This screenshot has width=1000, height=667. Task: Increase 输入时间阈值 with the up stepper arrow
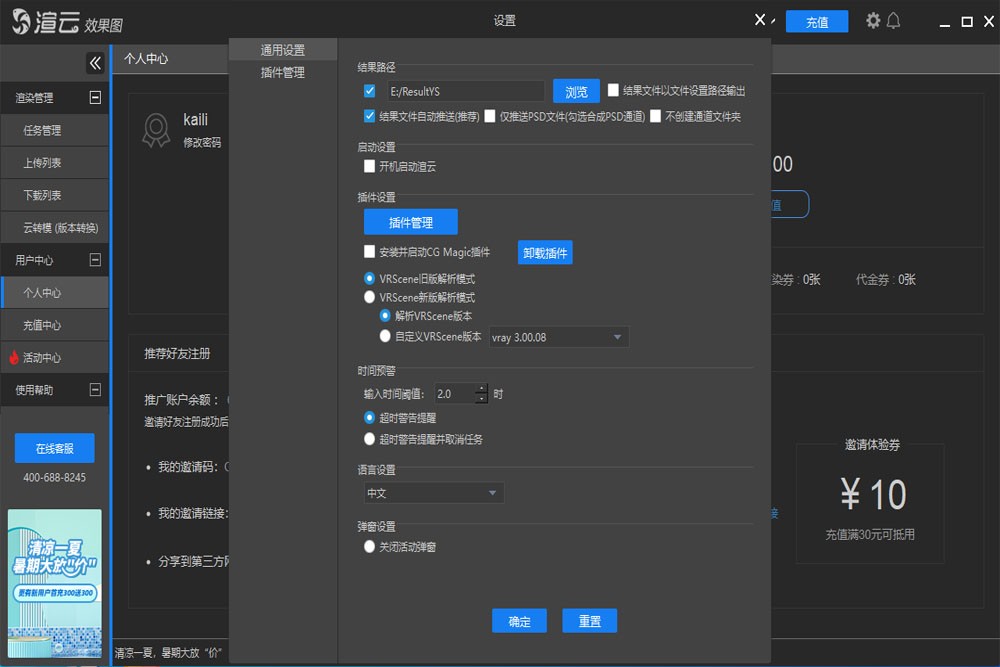(x=481, y=388)
